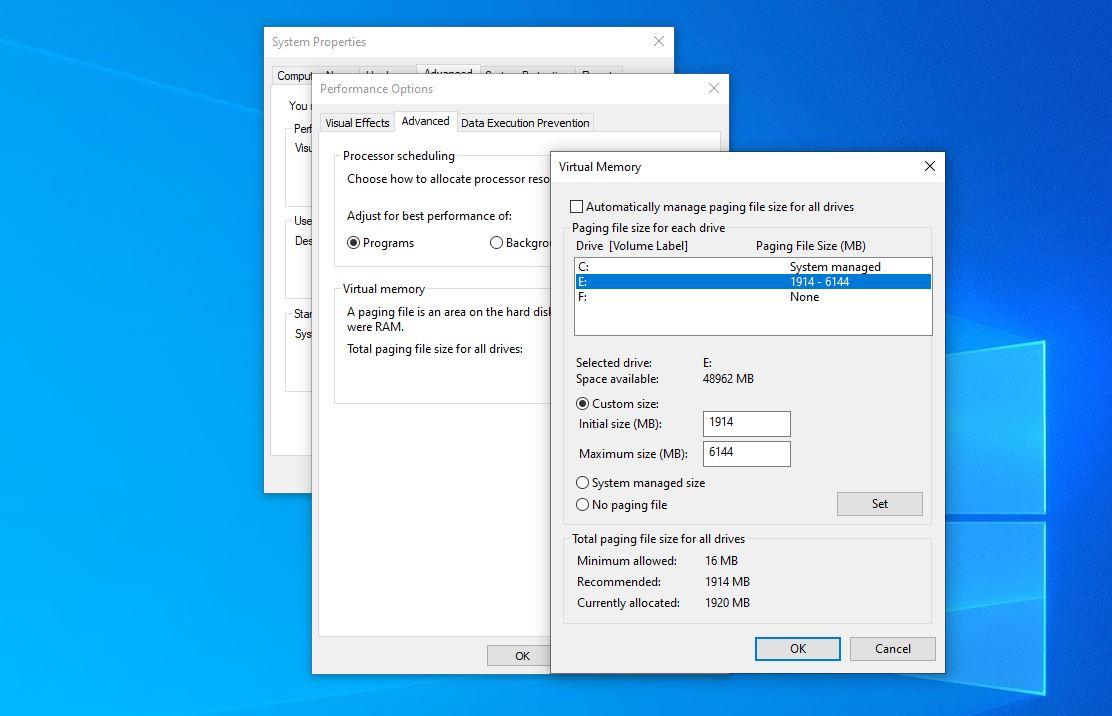1112x716 pixels.
Task: Click the Drive [Volume Label] column header
Action: point(631,246)
